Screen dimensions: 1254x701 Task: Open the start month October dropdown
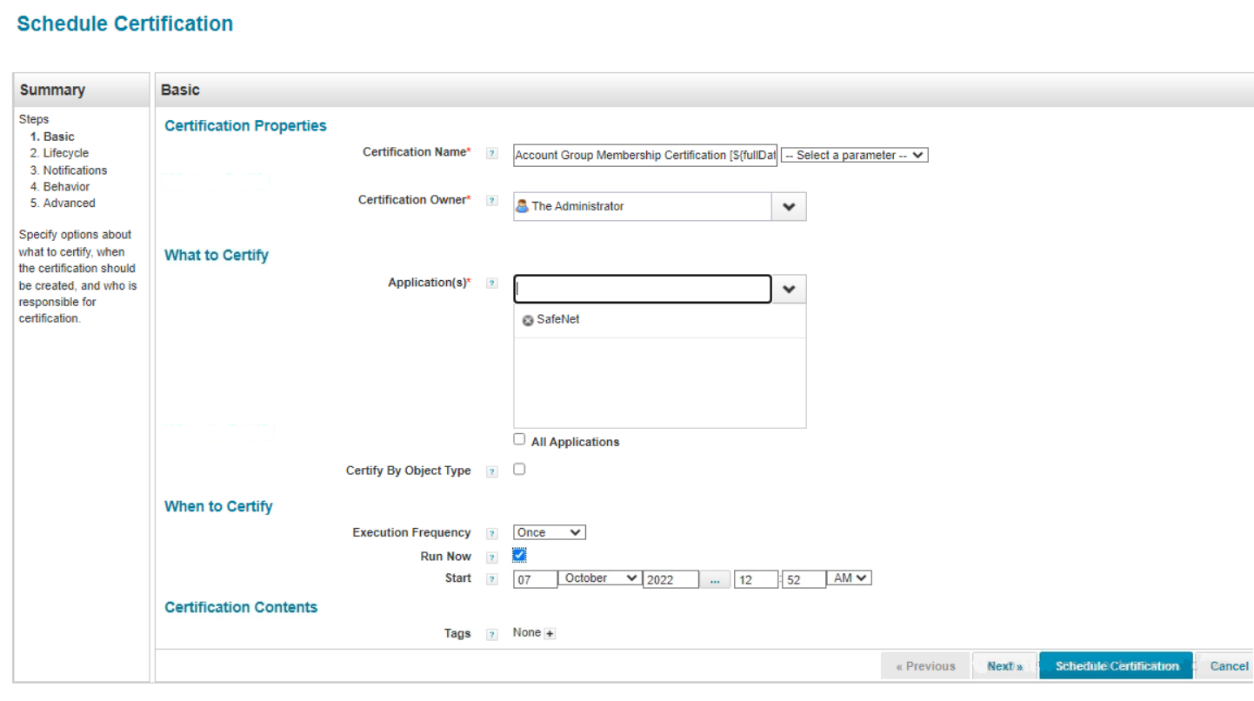tap(599, 578)
